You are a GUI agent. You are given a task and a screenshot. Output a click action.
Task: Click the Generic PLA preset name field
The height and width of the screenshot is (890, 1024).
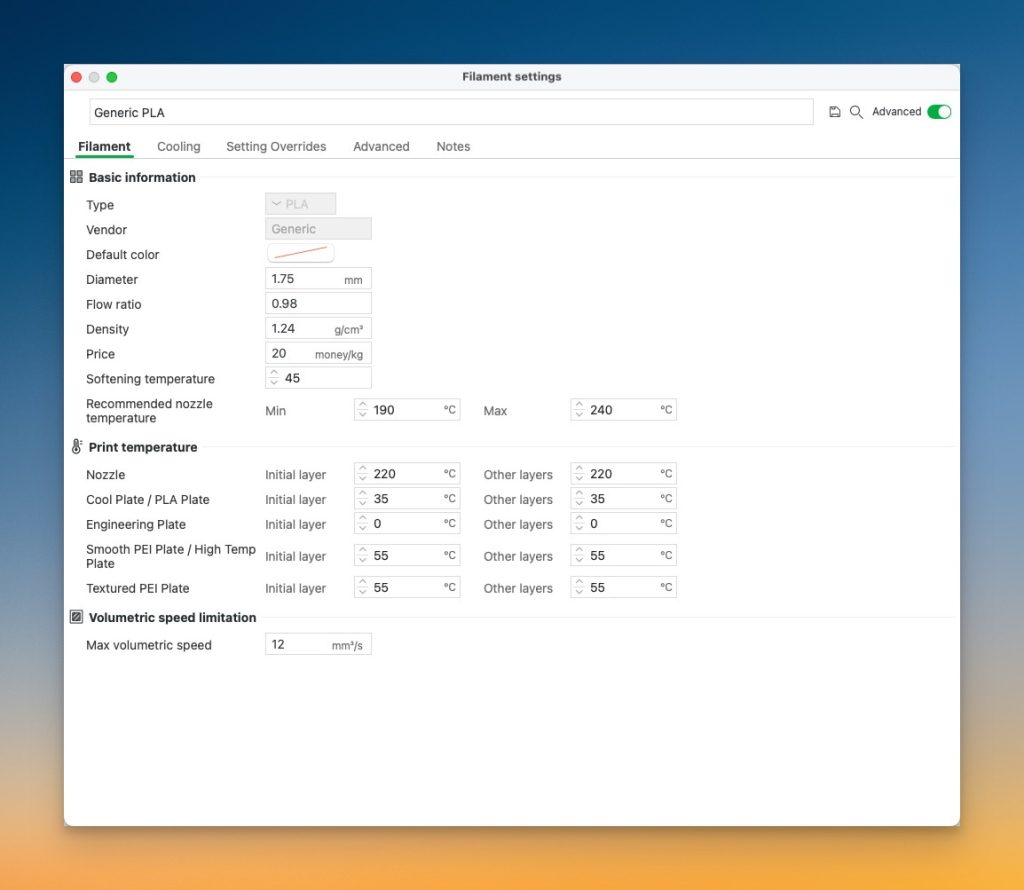[x=450, y=112]
